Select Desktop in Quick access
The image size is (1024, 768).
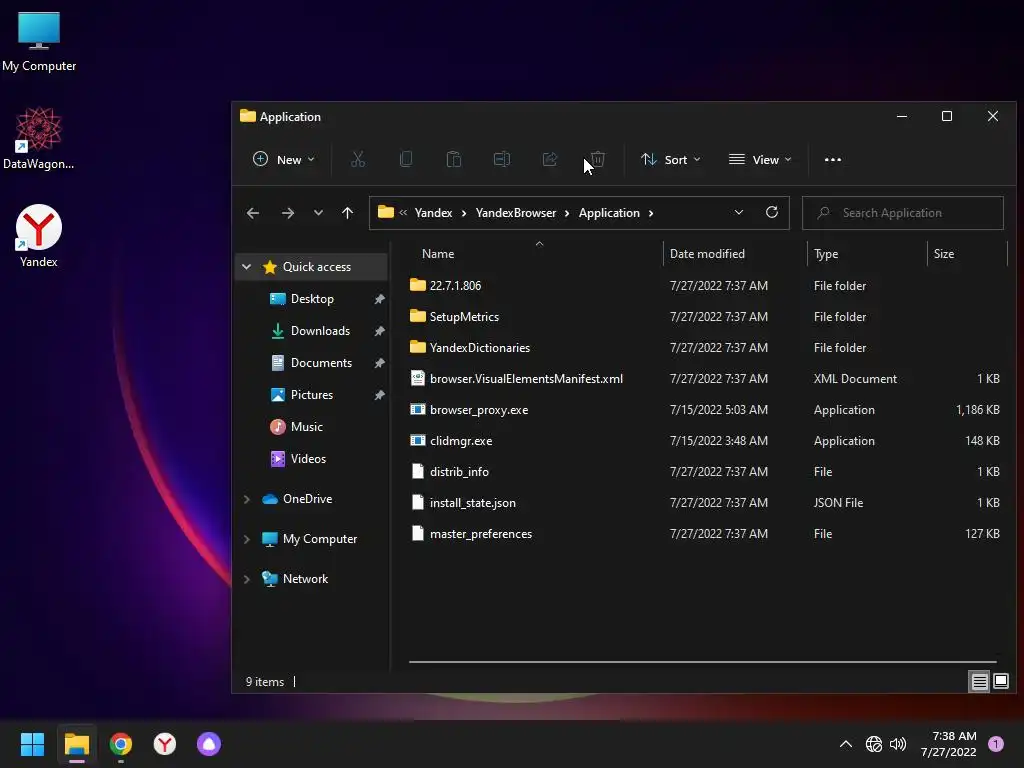[312, 298]
